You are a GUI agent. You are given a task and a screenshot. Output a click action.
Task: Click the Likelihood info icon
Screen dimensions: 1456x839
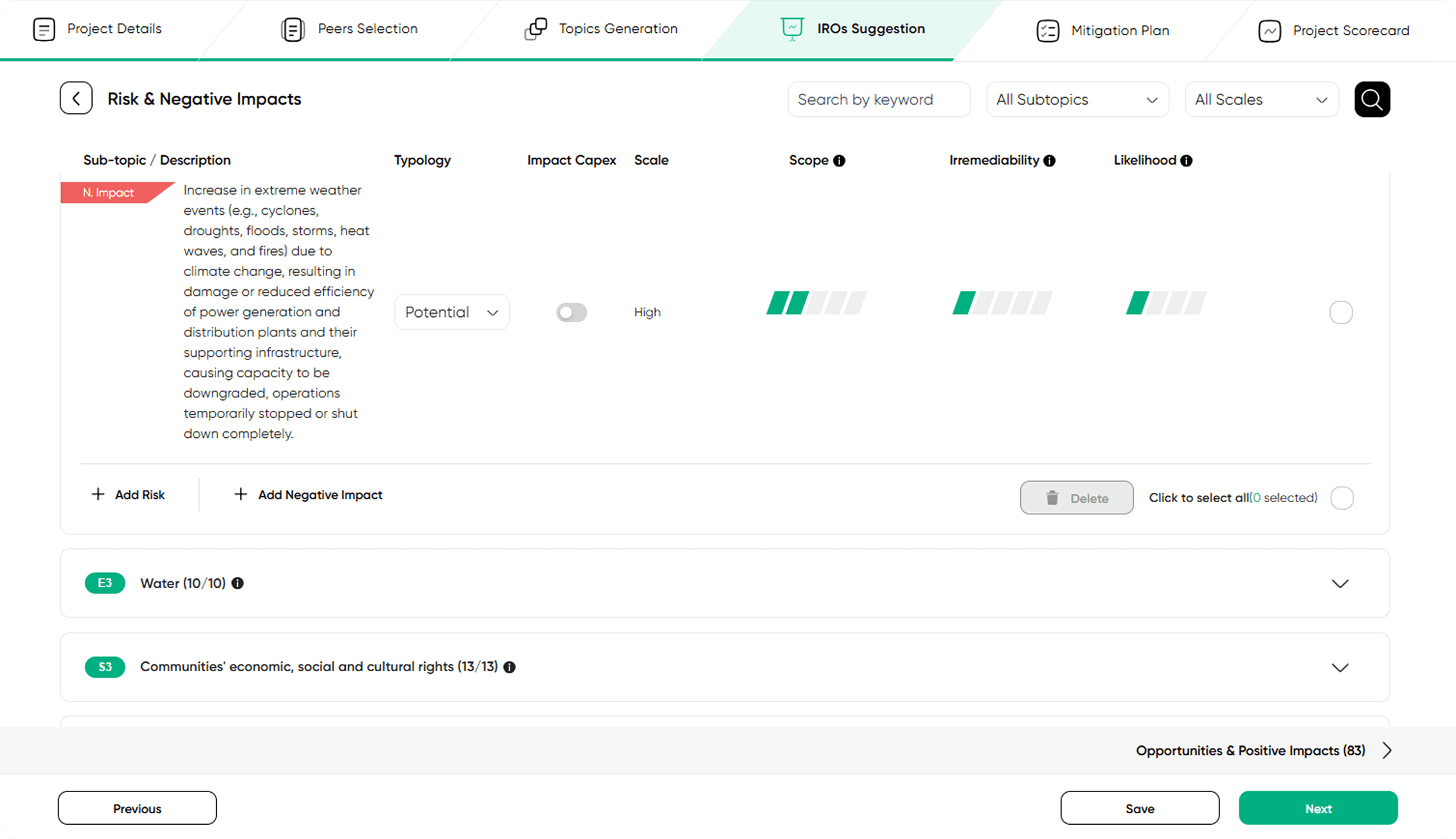[1186, 161]
